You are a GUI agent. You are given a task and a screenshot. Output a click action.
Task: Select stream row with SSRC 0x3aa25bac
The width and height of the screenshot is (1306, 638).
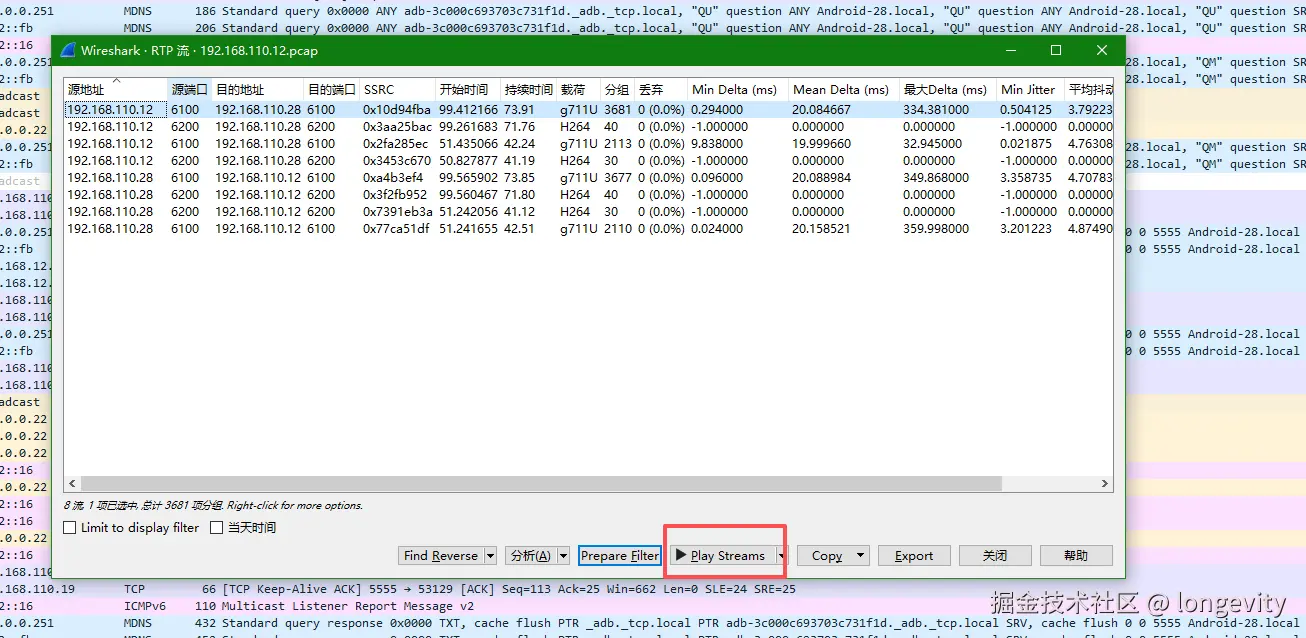click(x=588, y=127)
